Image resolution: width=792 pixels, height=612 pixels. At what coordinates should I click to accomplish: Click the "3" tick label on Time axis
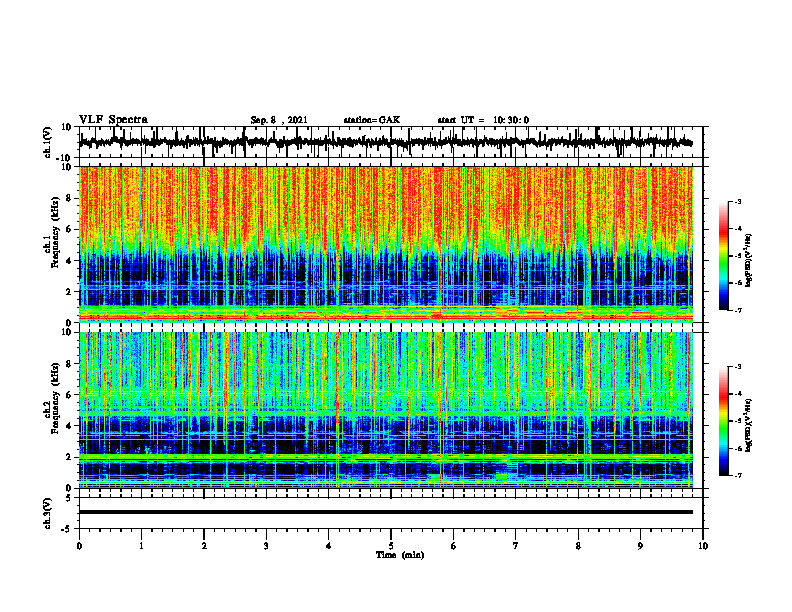tap(266, 546)
